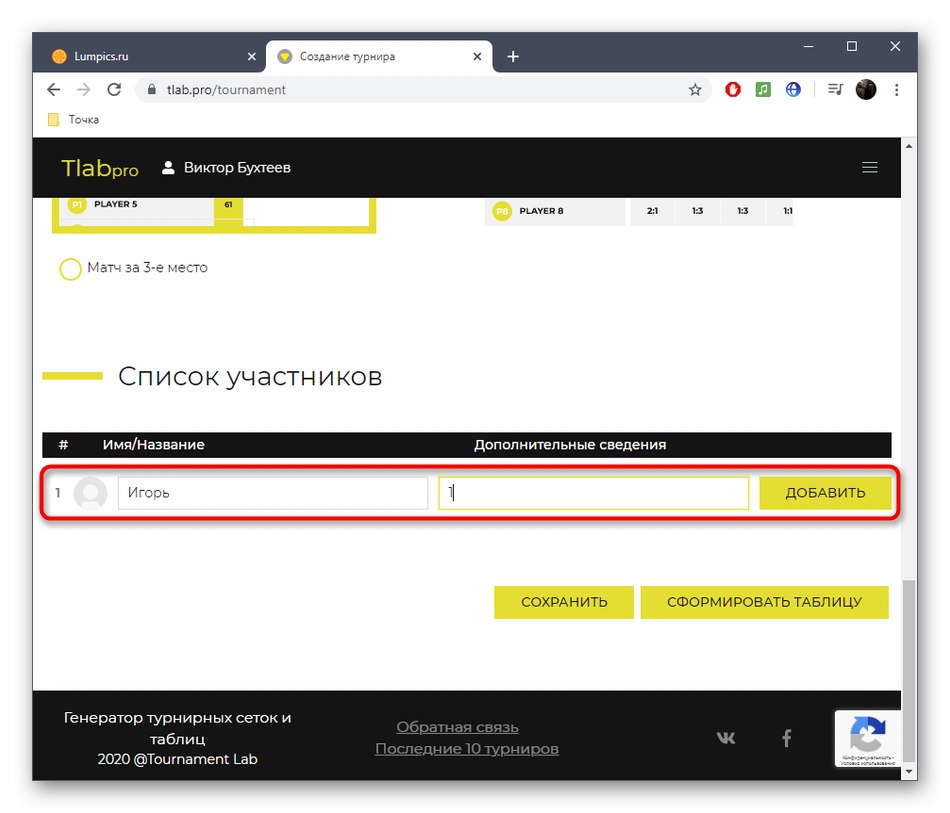Open Chrome's media playback control icon

click(x=835, y=89)
